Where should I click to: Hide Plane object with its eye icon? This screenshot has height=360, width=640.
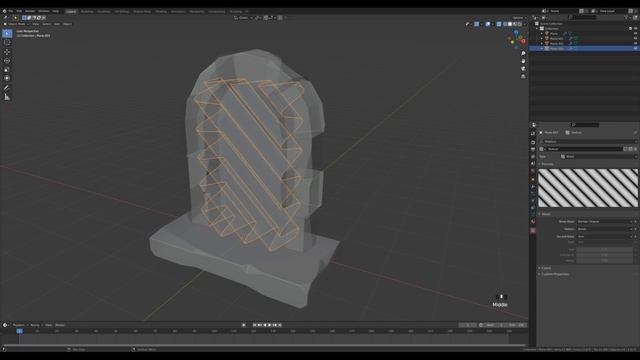(635, 33)
